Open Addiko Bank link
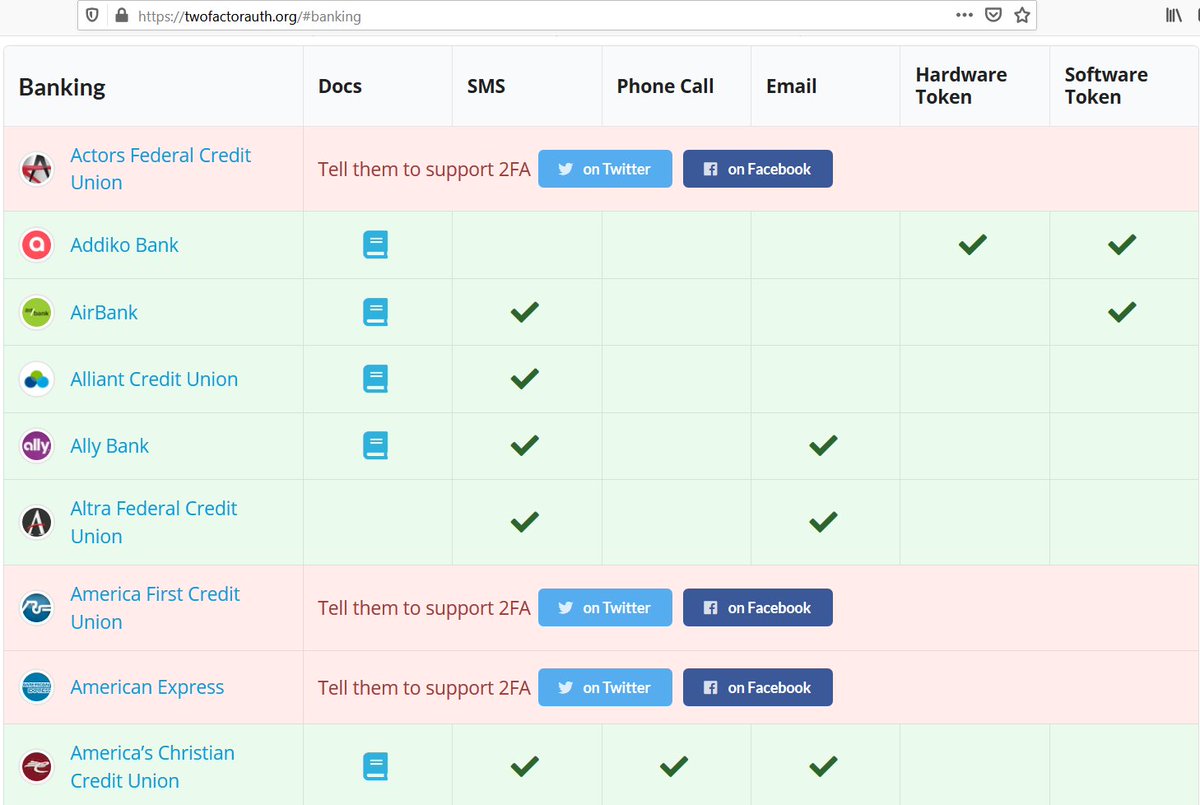This screenshot has height=805, width=1200. pos(124,245)
